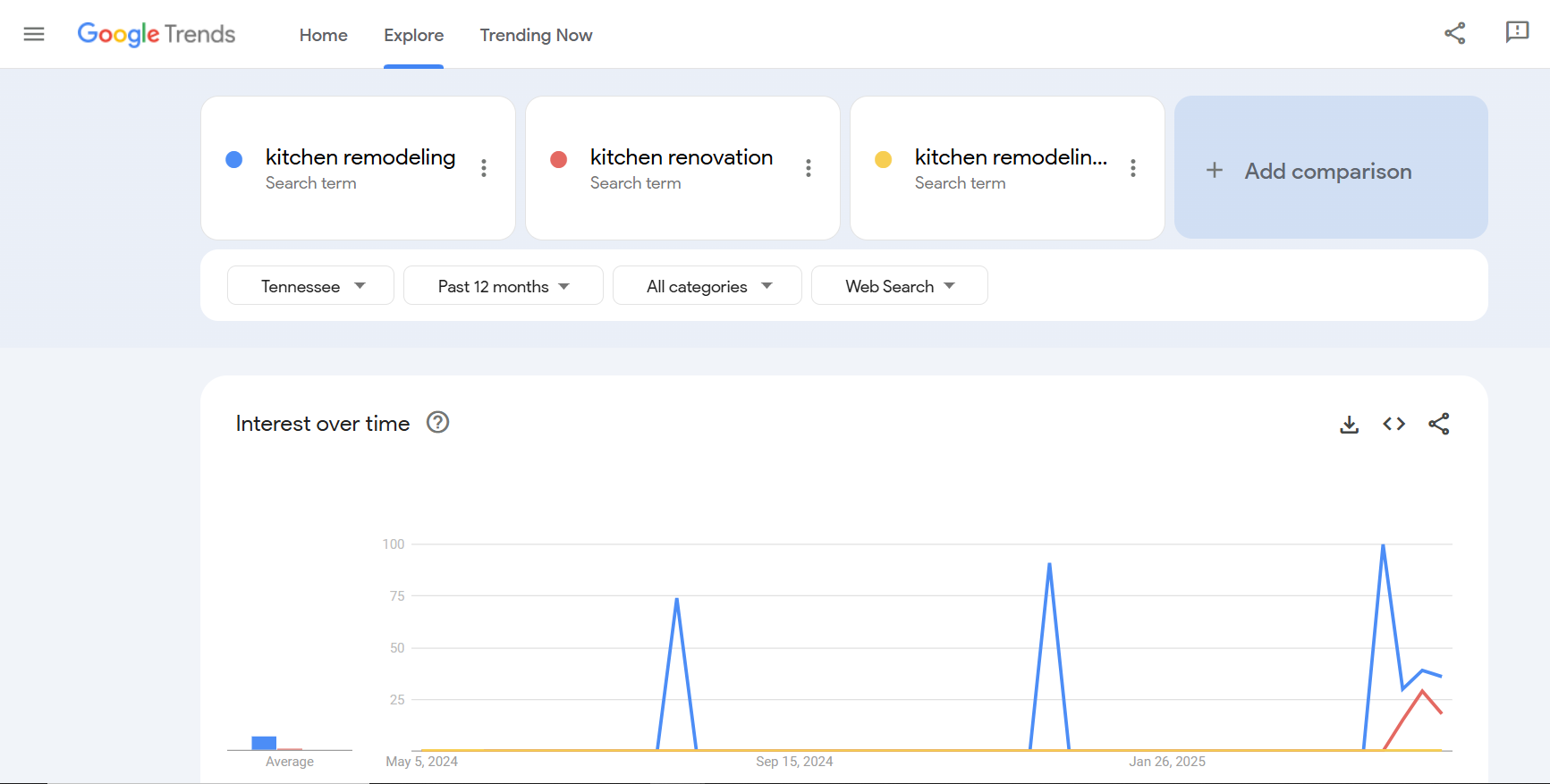1550x784 pixels.
Task: Open the Web Search type dropdown
Action: point(899,286)
